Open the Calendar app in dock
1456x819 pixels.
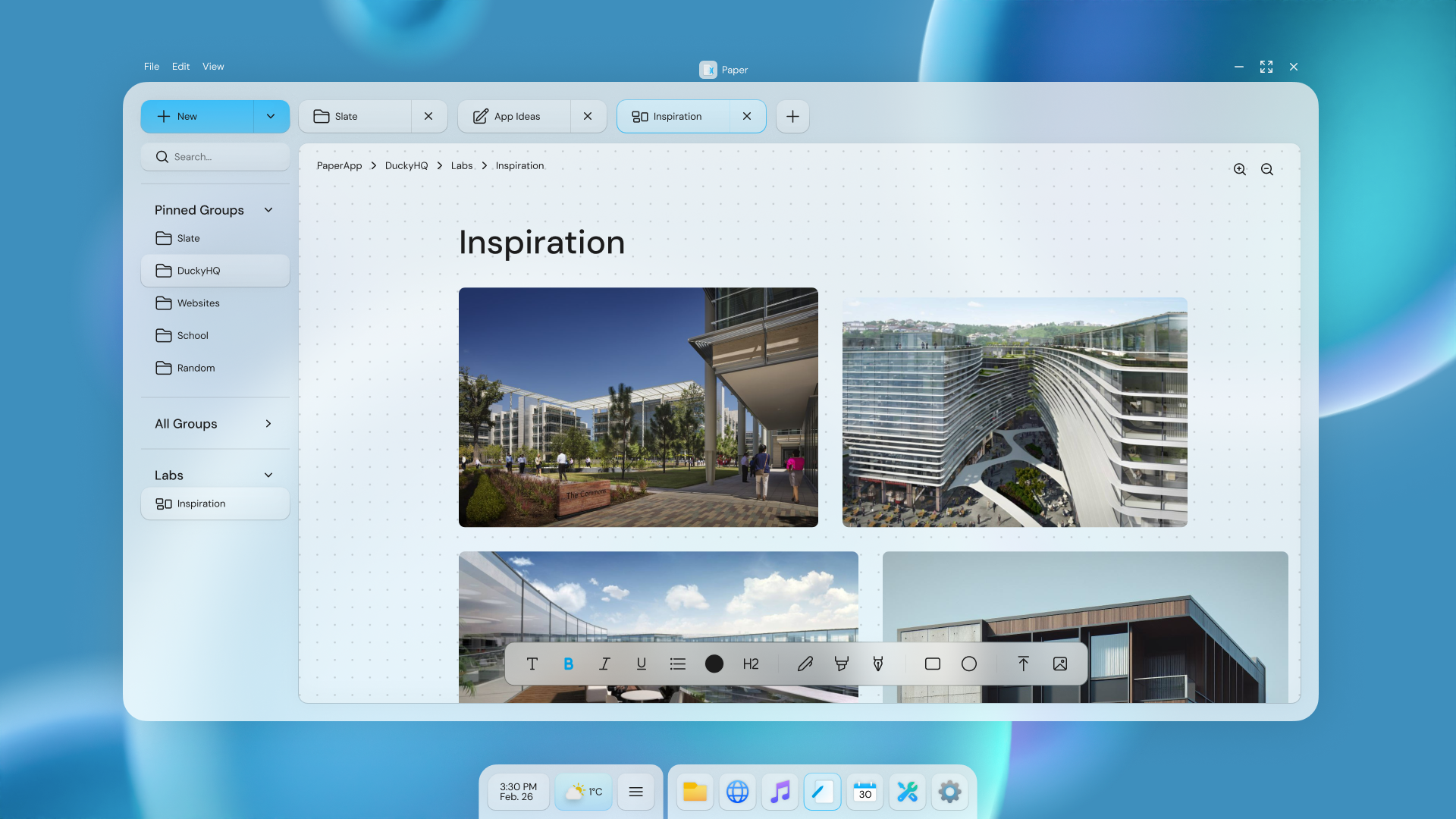pyautogui.click(x=865, y=792)
